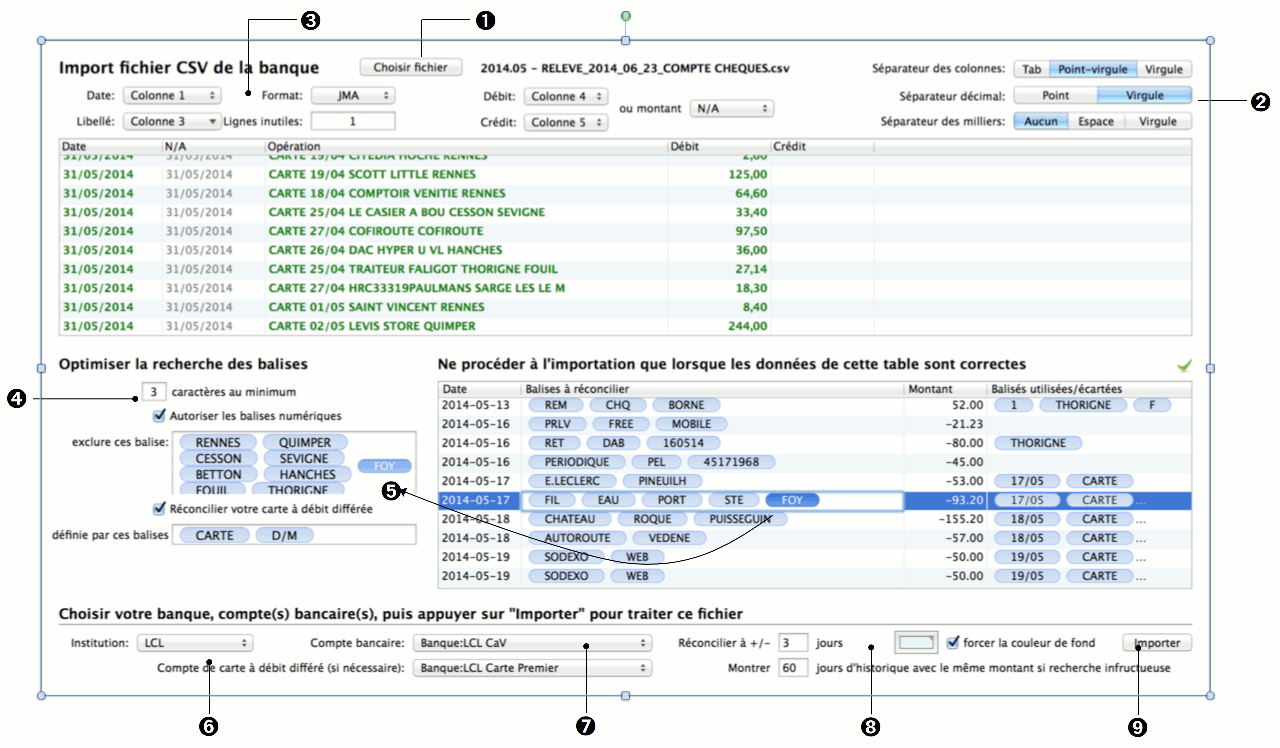The height and width of the screenshot is (748, 1280).
Task: Select the -155.20 amount cell
Action: pyautogui.click(x=944, y=519)
